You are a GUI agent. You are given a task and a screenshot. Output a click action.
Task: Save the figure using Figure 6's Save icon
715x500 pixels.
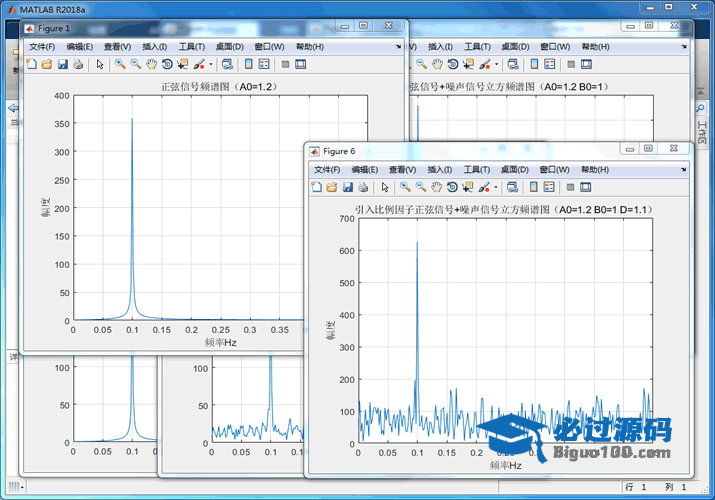[x=347, y=187]
